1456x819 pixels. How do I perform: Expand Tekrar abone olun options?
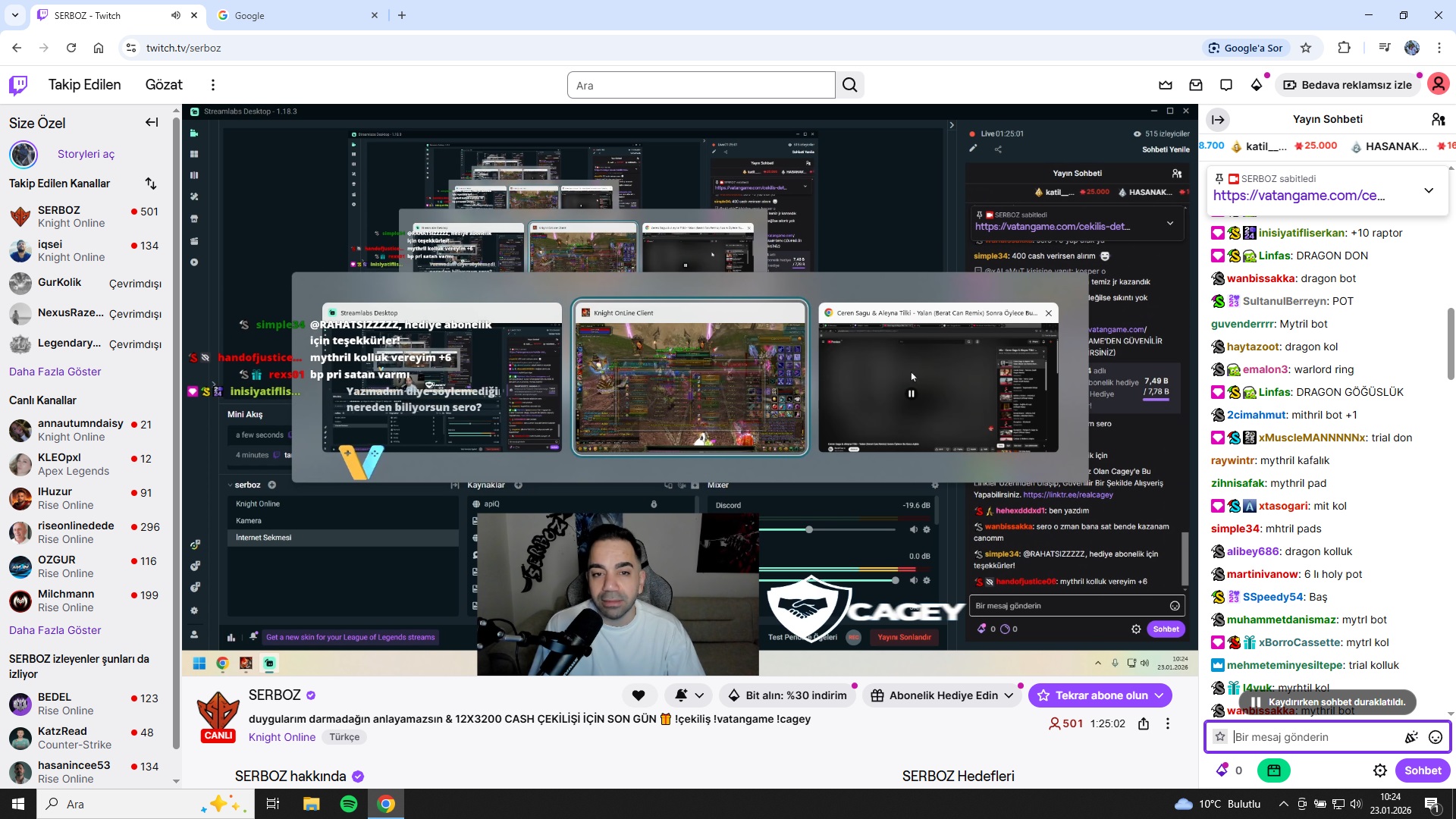click(1159, 695)
